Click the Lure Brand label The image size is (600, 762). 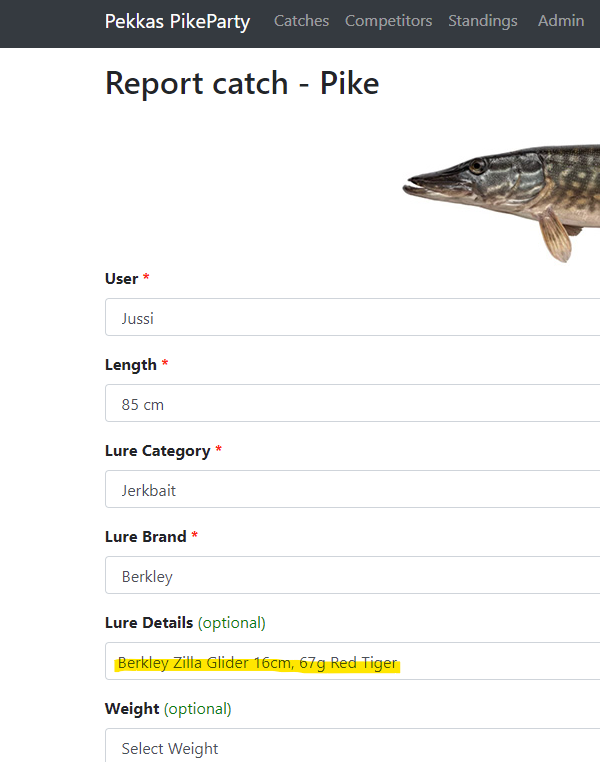(145, 537)
